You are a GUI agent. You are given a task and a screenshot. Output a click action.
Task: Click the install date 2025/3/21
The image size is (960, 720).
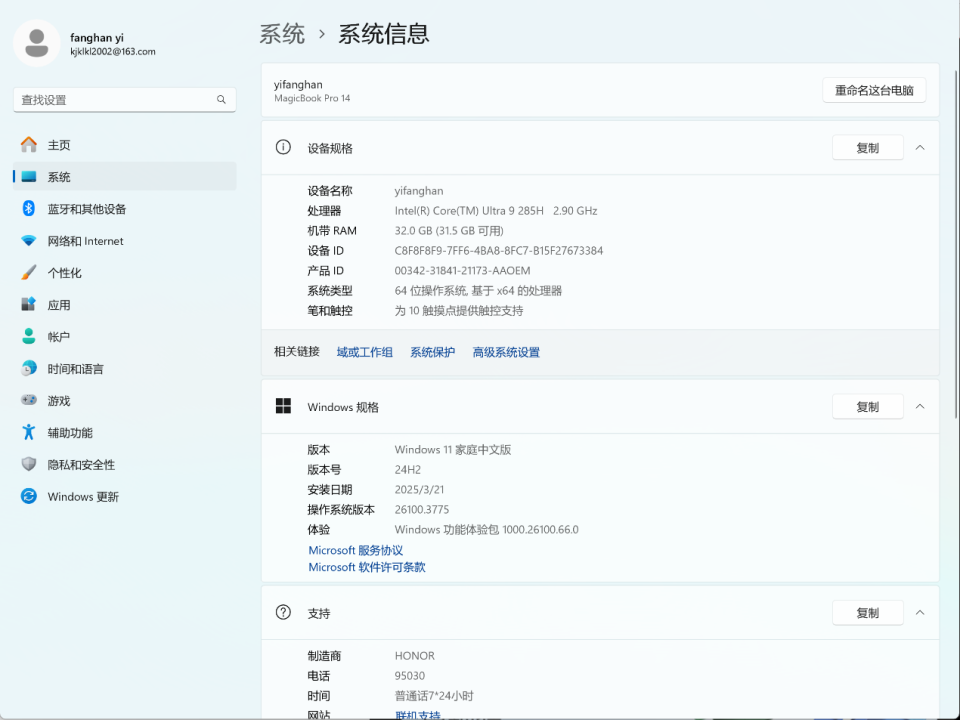[x=419, y=490]
